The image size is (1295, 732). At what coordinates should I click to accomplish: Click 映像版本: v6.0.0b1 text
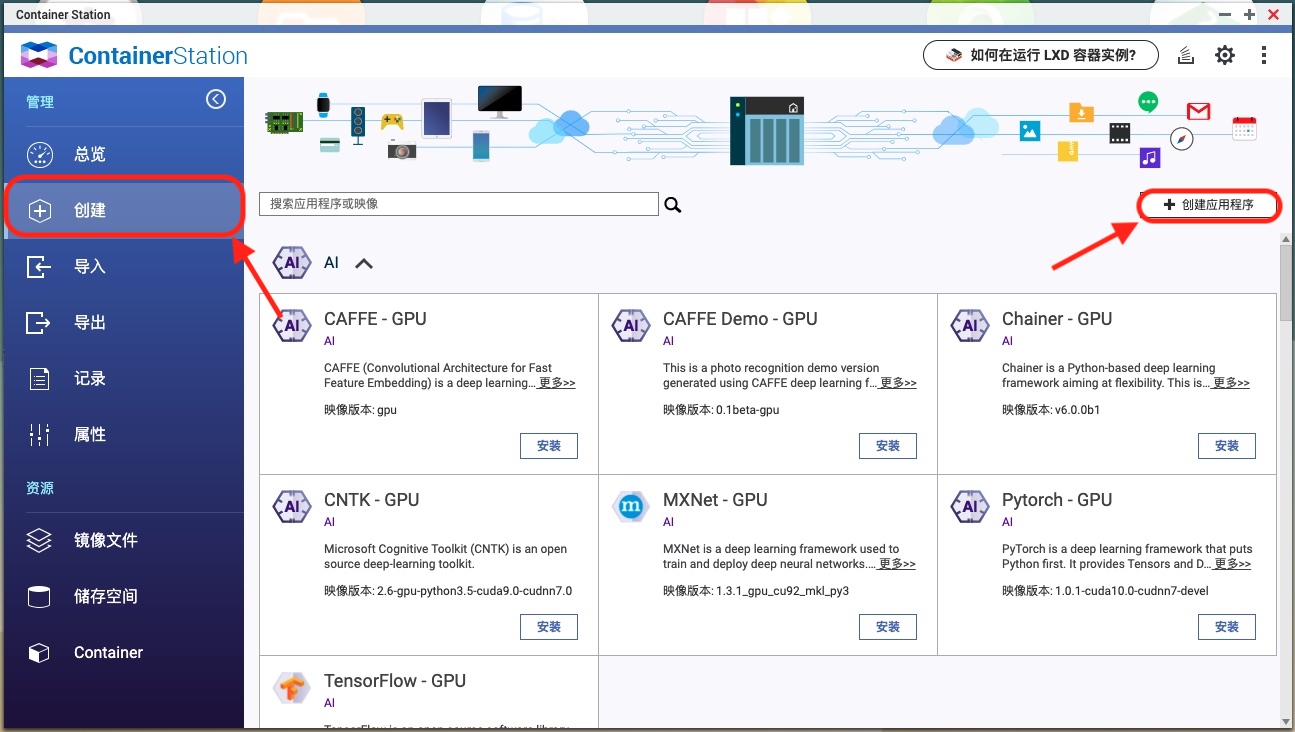[1051, 410]
